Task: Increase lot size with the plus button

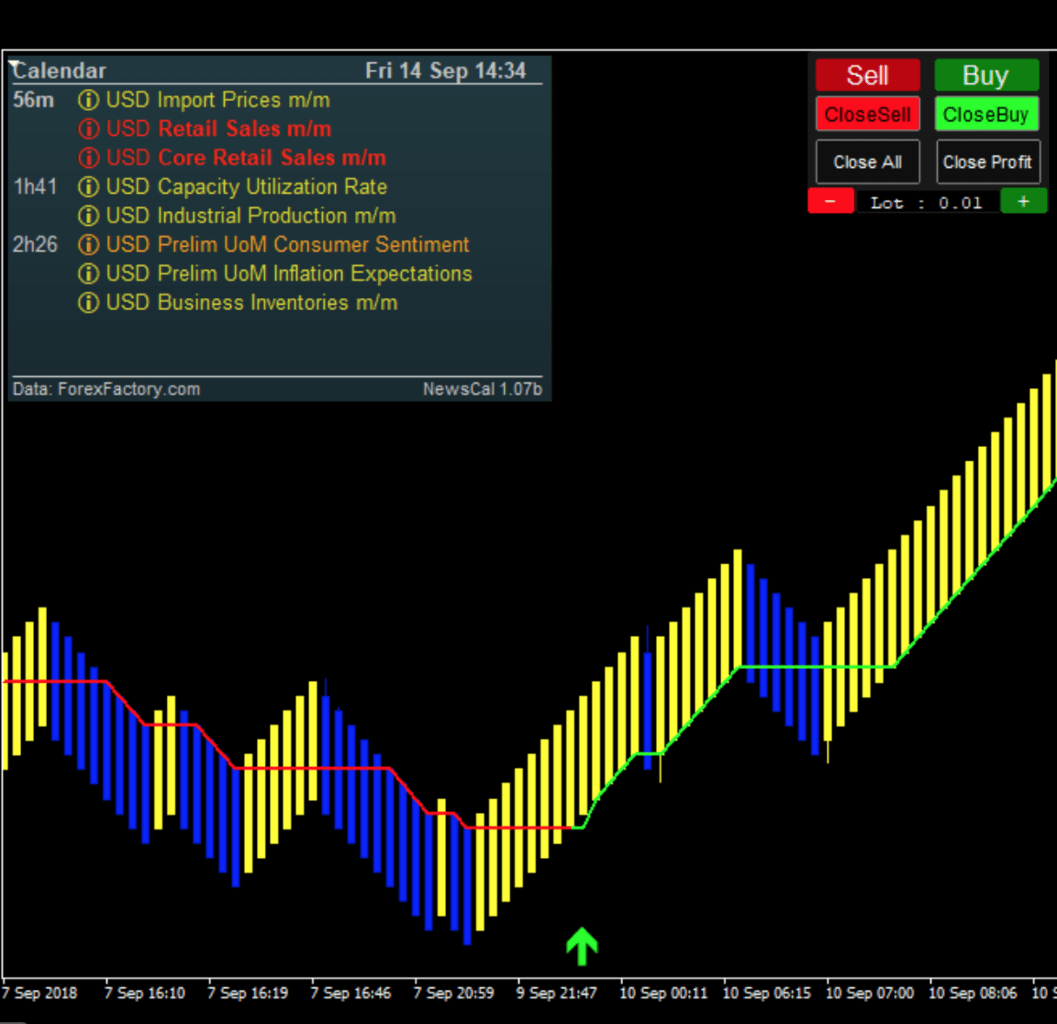Action: click(x=1023, y=201)
